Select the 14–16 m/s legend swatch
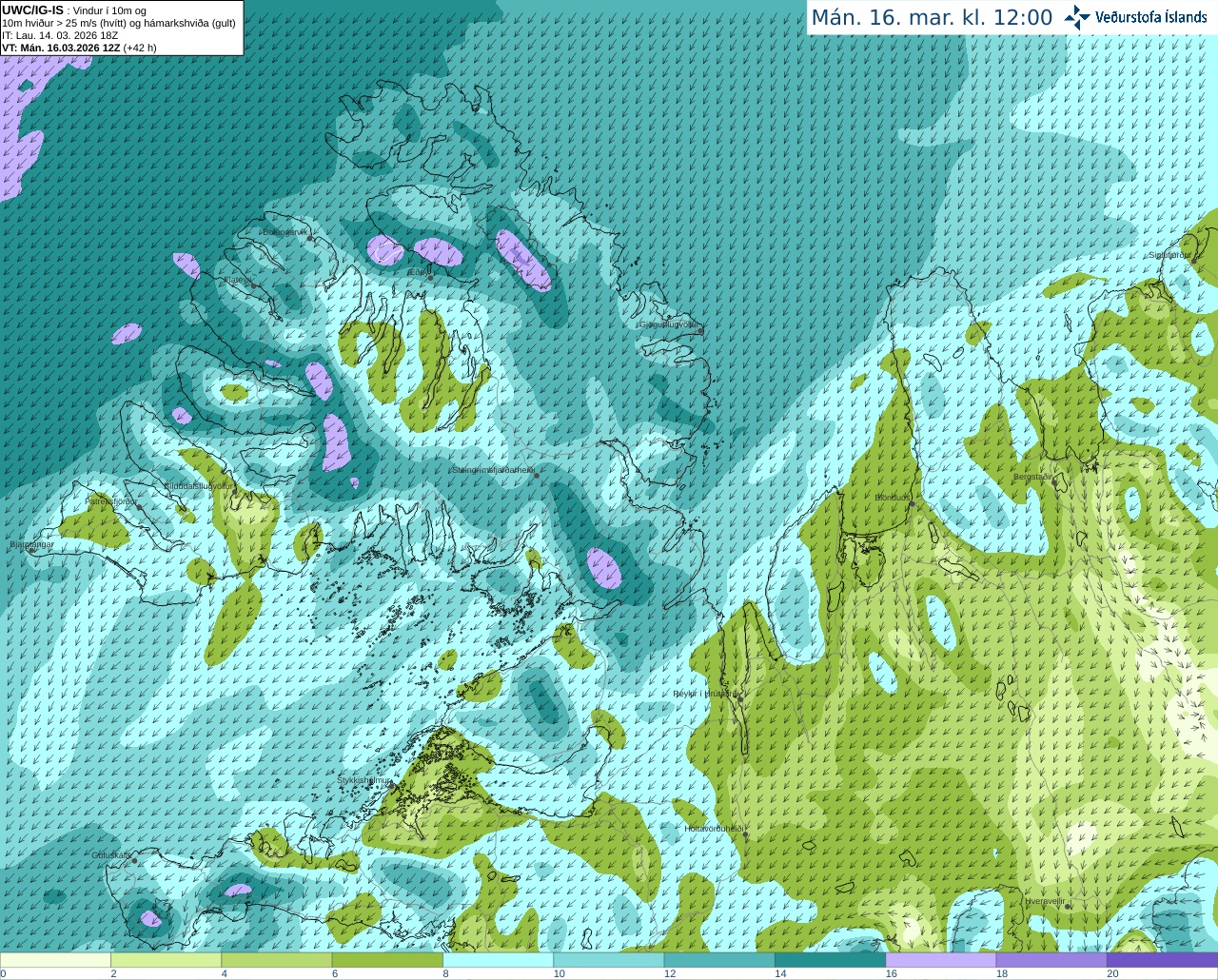 pos(830,960)
